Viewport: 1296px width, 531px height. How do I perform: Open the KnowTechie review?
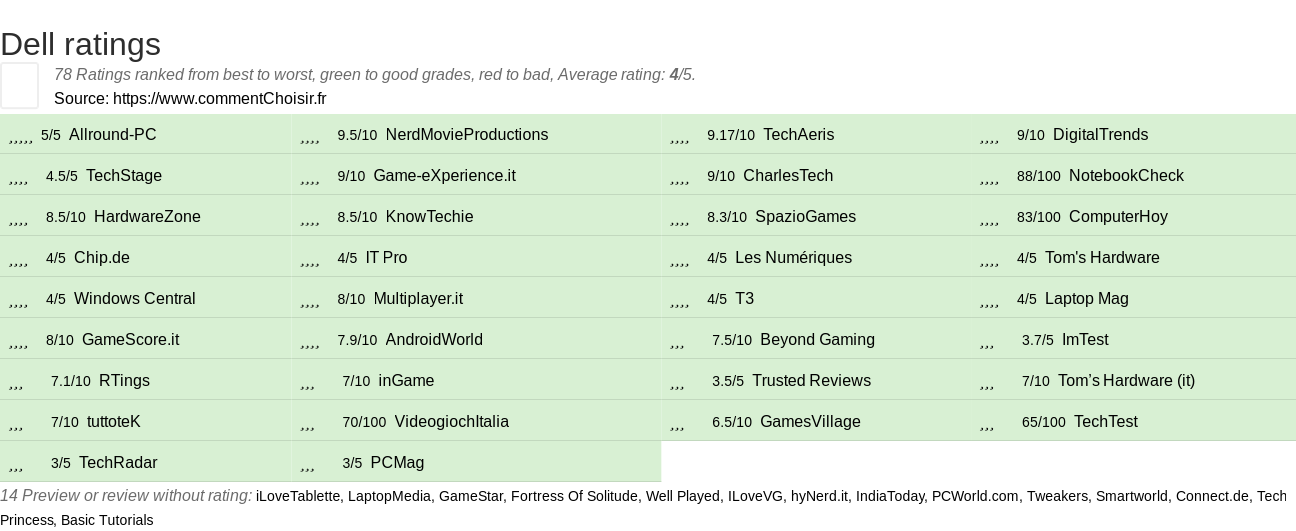[430, 217]
